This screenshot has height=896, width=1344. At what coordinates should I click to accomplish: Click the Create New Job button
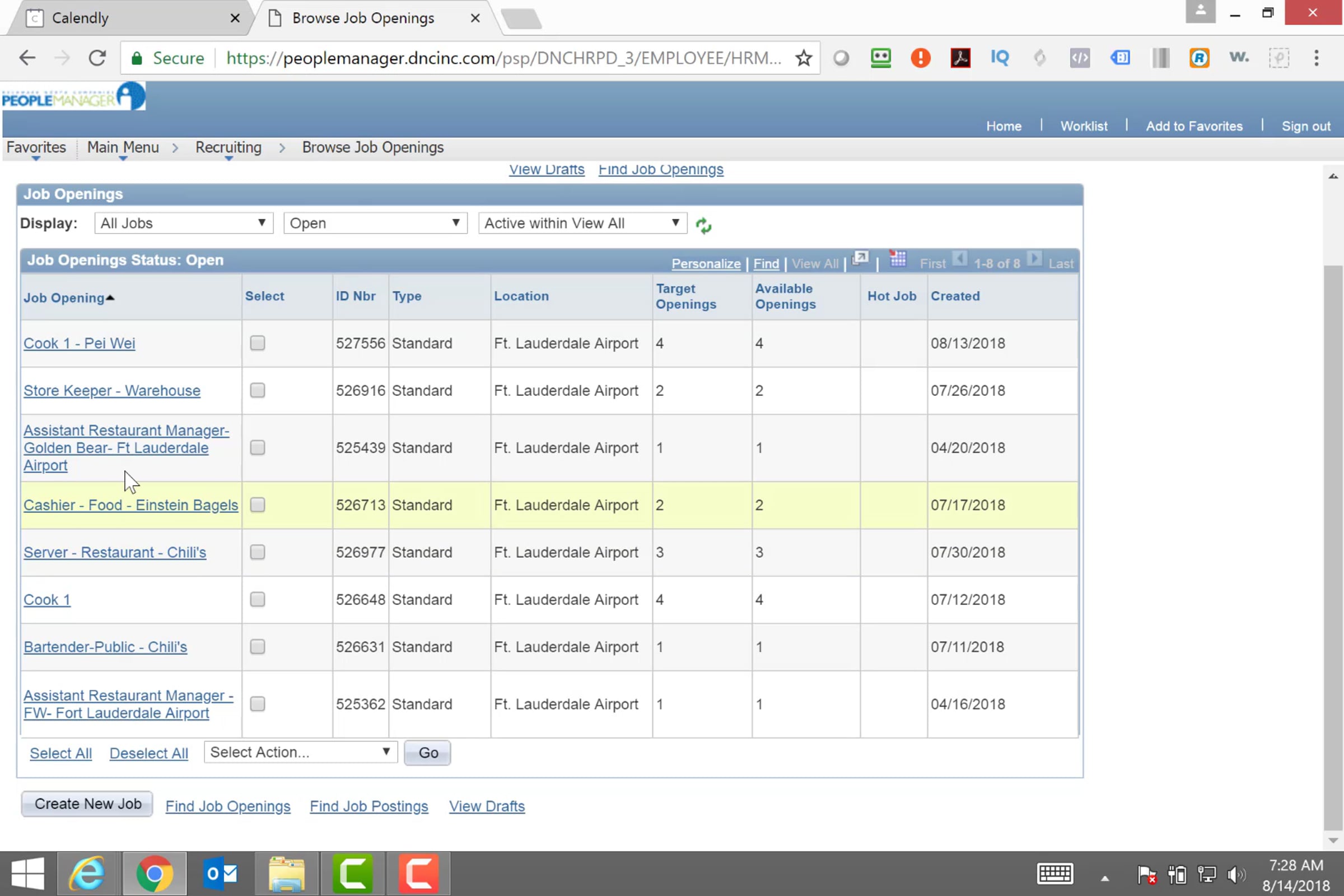point(87,804)
